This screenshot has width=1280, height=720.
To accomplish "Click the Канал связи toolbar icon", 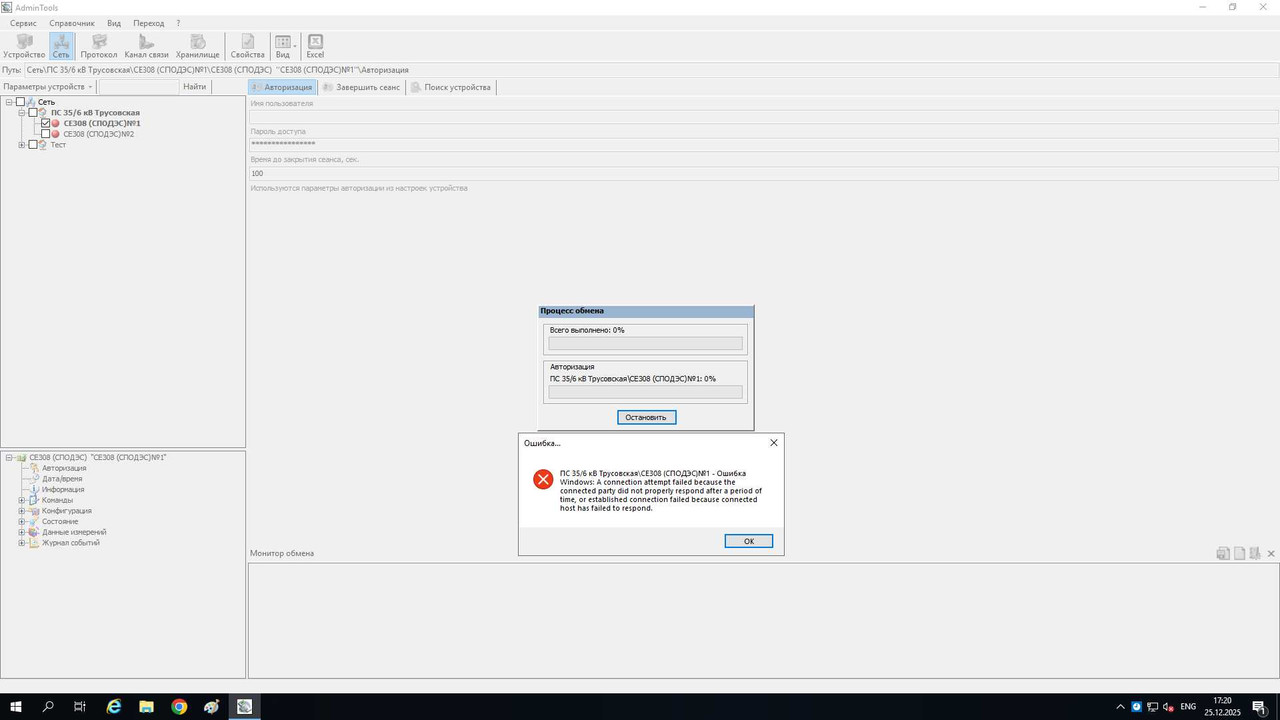I will 146,46.
